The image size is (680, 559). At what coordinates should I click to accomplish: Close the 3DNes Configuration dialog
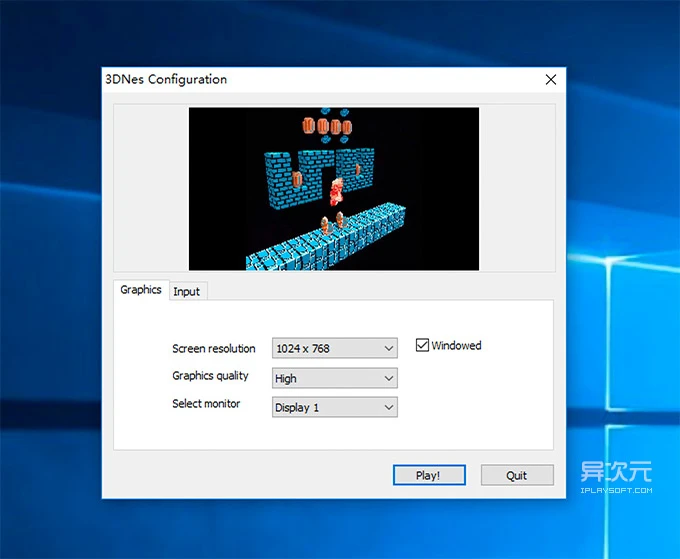550,80
